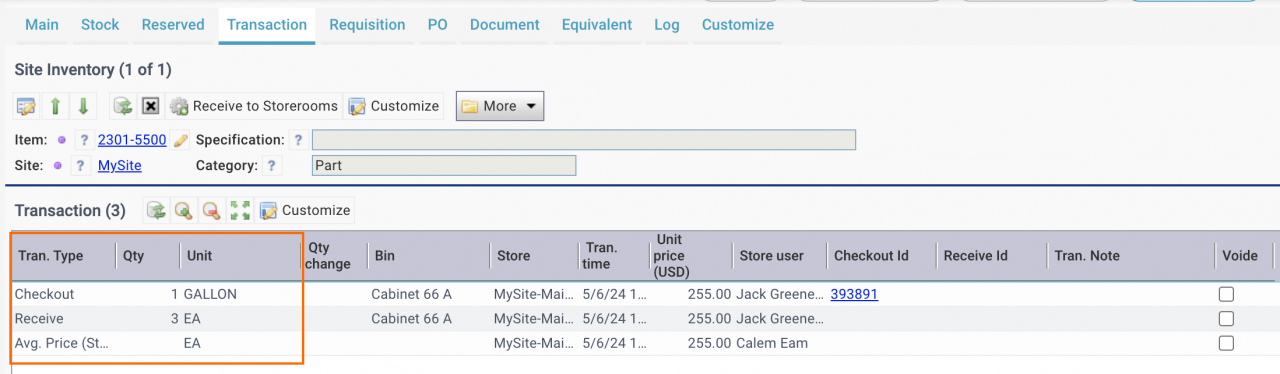
Task: Click the help question mark beside Specification
Action: [298, 140]
